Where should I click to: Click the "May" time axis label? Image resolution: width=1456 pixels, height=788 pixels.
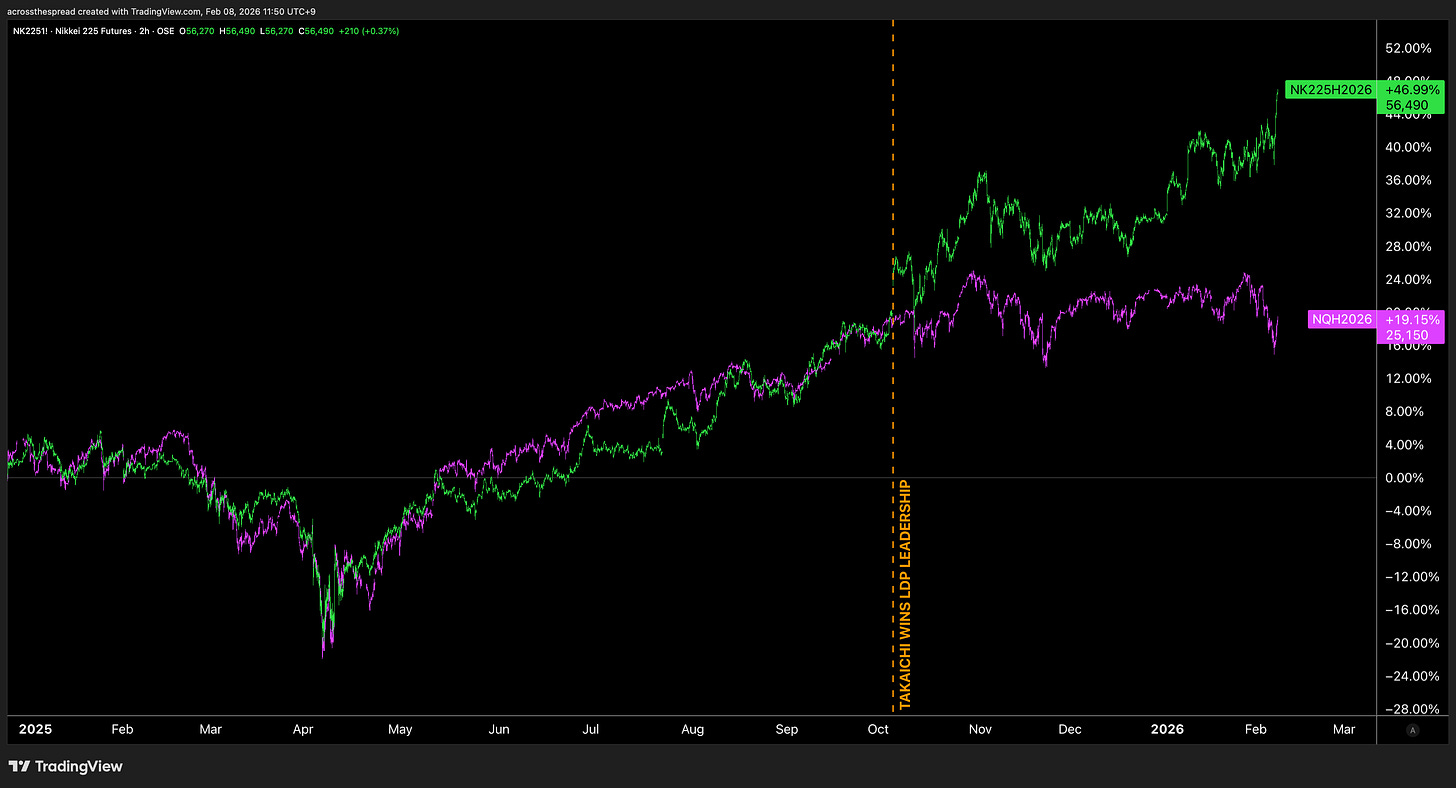400,730
